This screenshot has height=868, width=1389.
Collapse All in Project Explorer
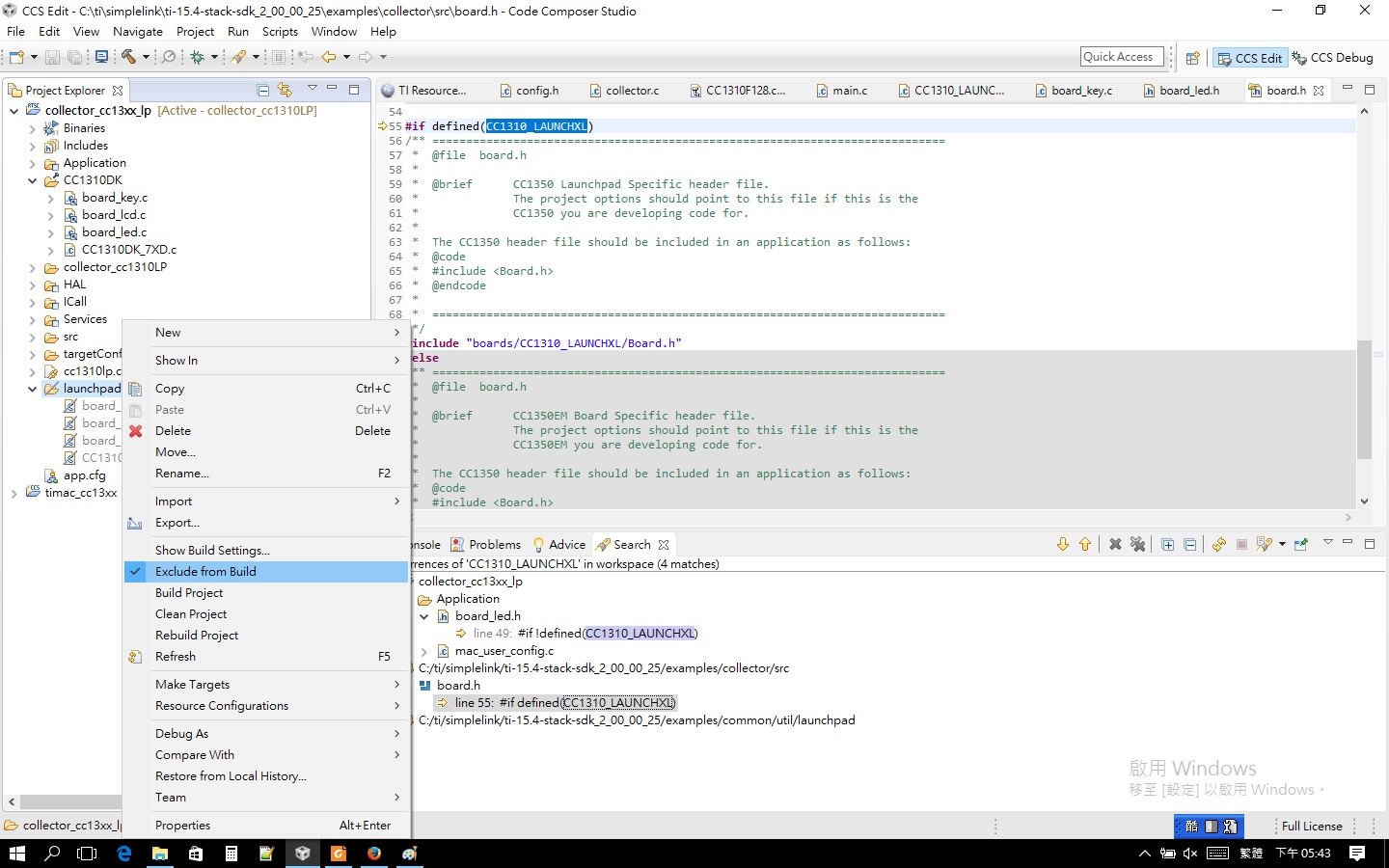coord(263,90)
